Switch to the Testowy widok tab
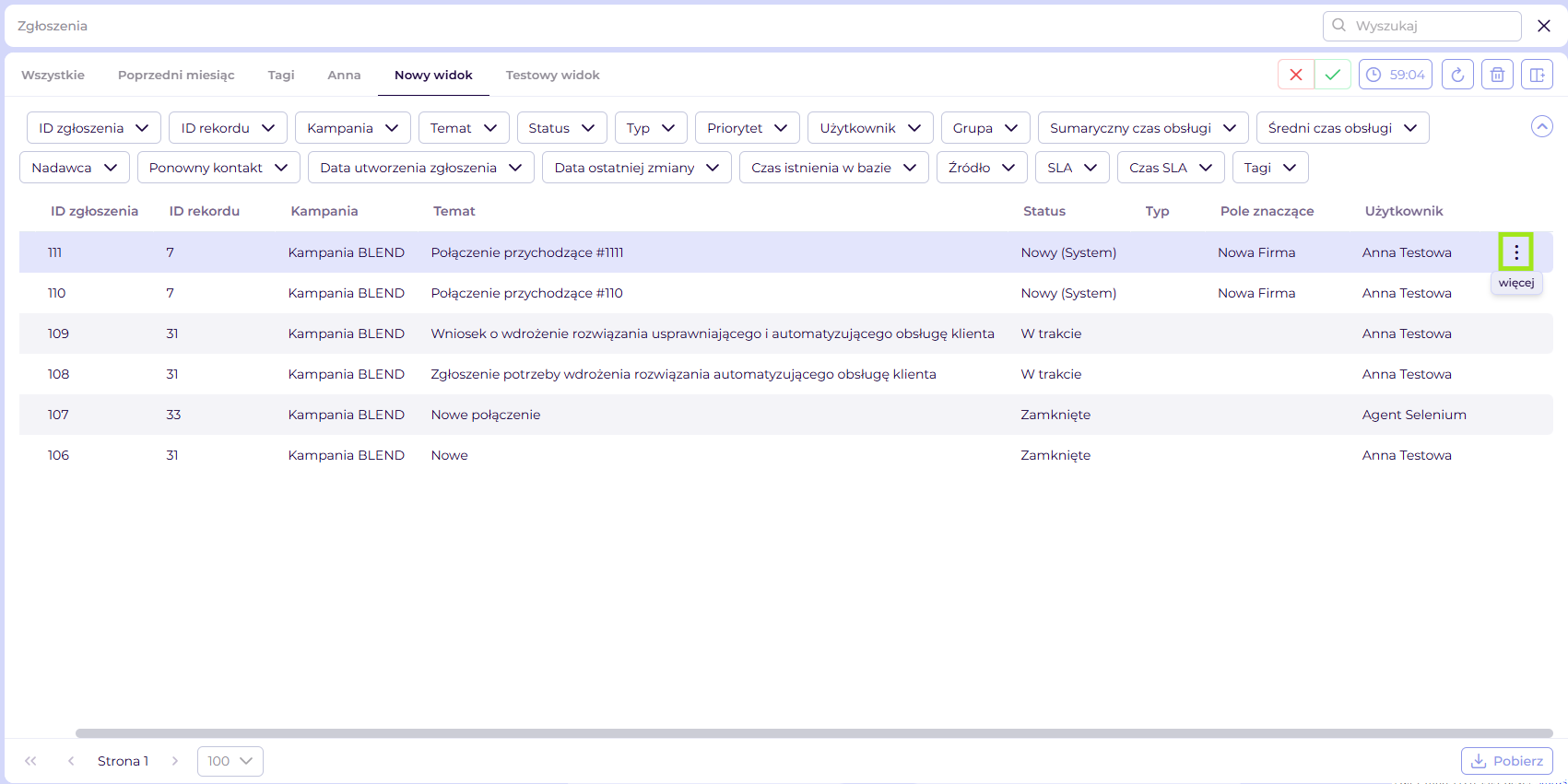This screenshot has height=784, width=1568. [x=552, y=76]
